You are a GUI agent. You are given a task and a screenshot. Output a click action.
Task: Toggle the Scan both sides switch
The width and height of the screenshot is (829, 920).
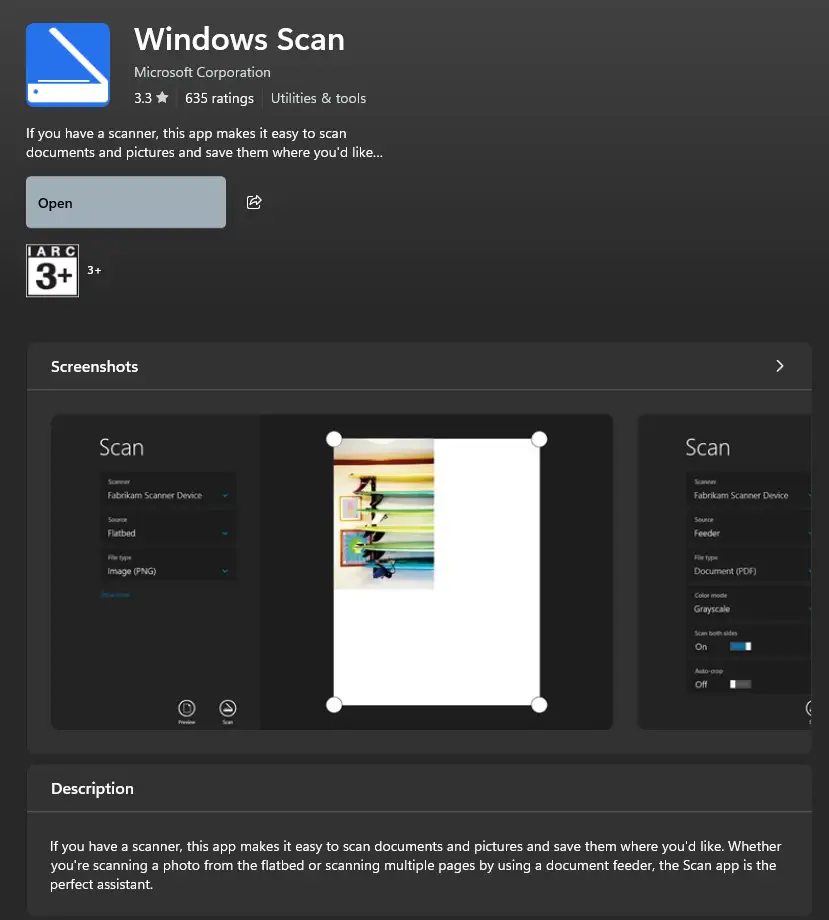click(740, 646)
